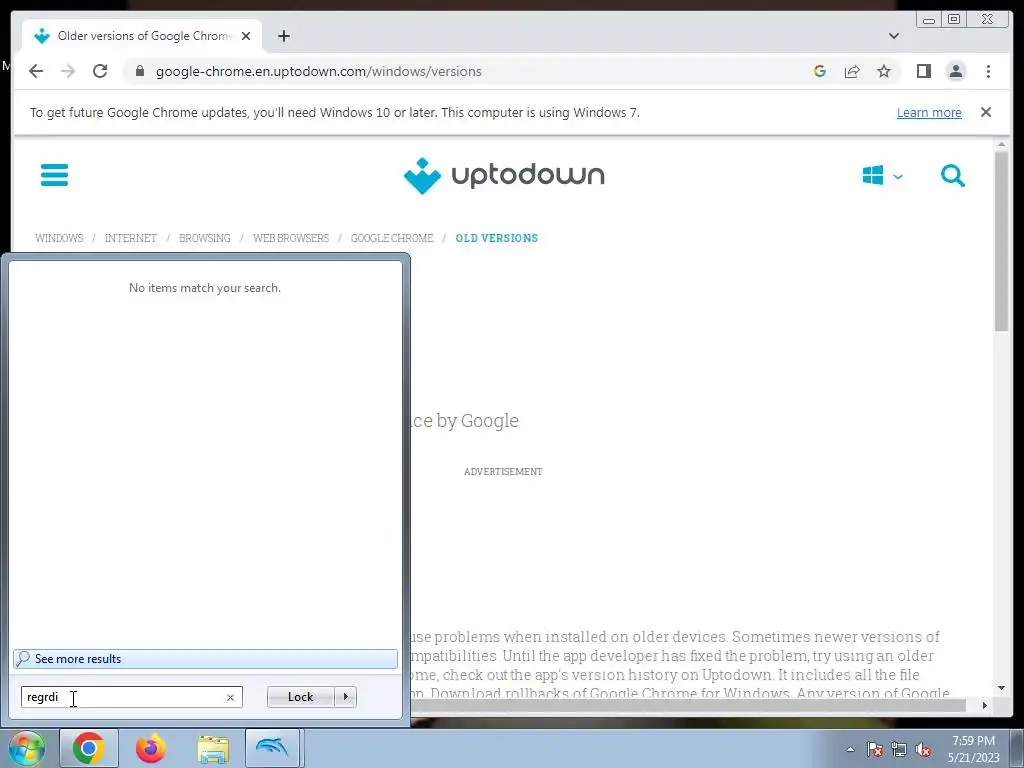Select the Older versions of Google Chrome tab

140,36
